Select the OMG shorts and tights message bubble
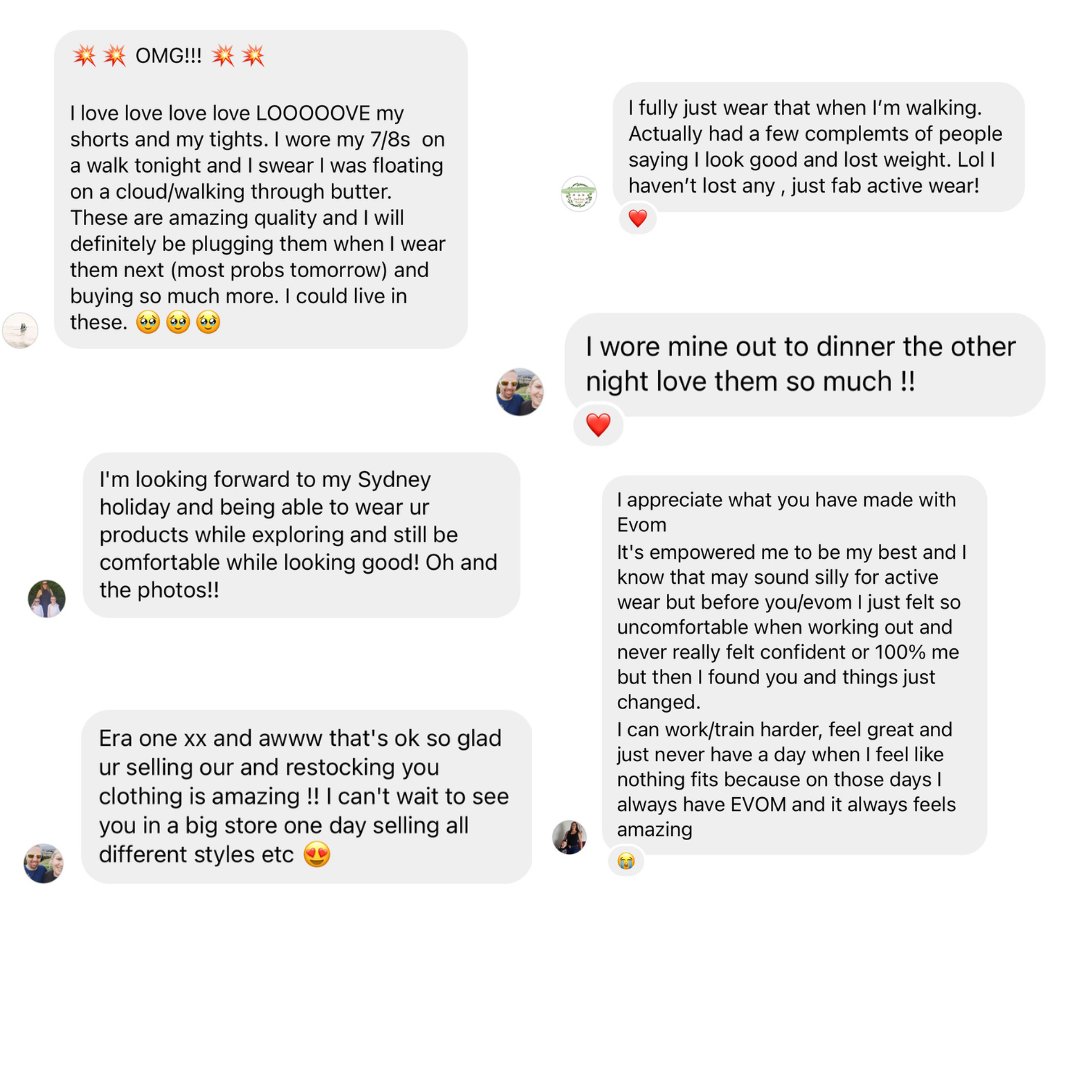 pyautogui.click(x=261, y=189)
